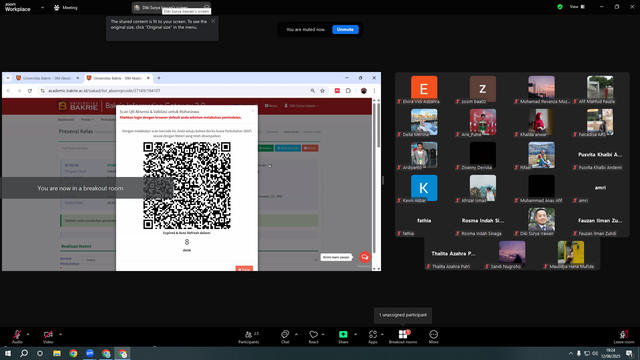Open a new tab in shared browser

click(x=159, y=78)
